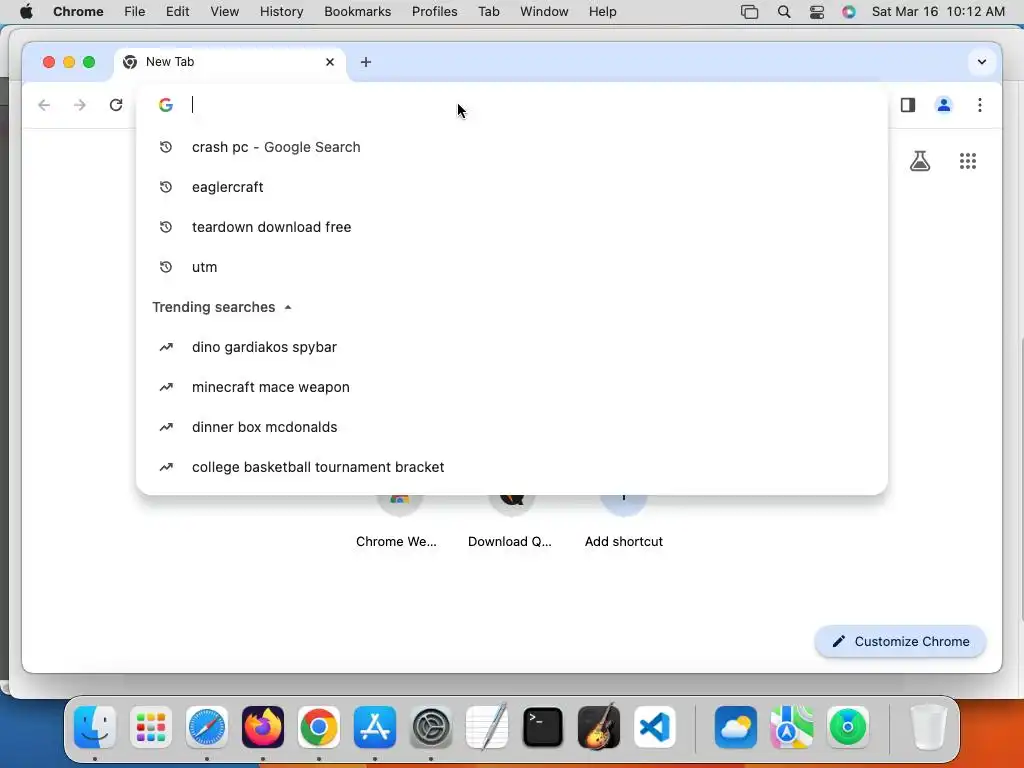Screen dimensions: 1024x768
Task: Open Find My from the Dock
Action: pos(848,727)
